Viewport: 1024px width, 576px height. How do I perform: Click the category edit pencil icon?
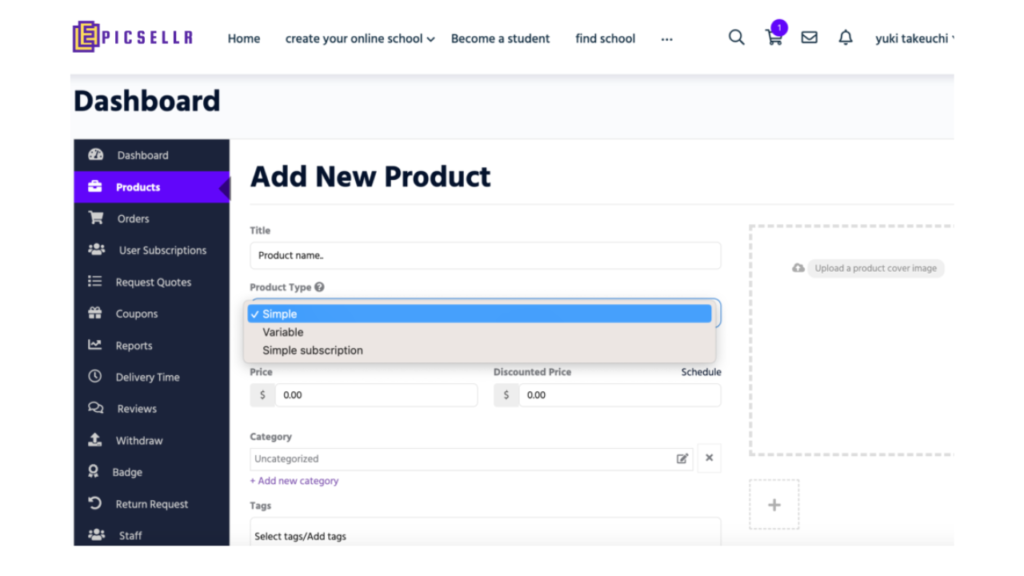tap(682, 458)
